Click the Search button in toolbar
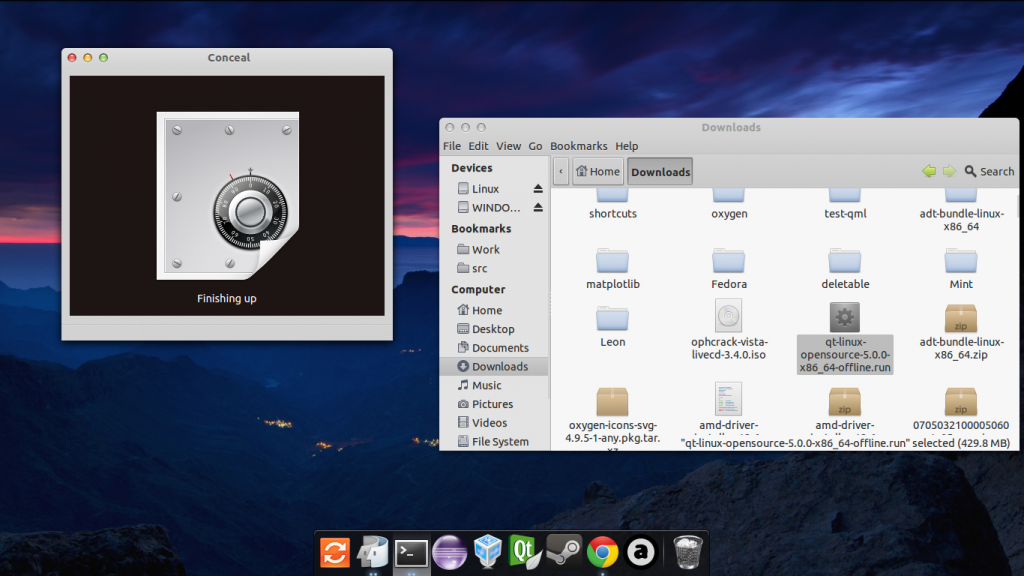Viewport: 1024px width, 576px height. [988, 172]
